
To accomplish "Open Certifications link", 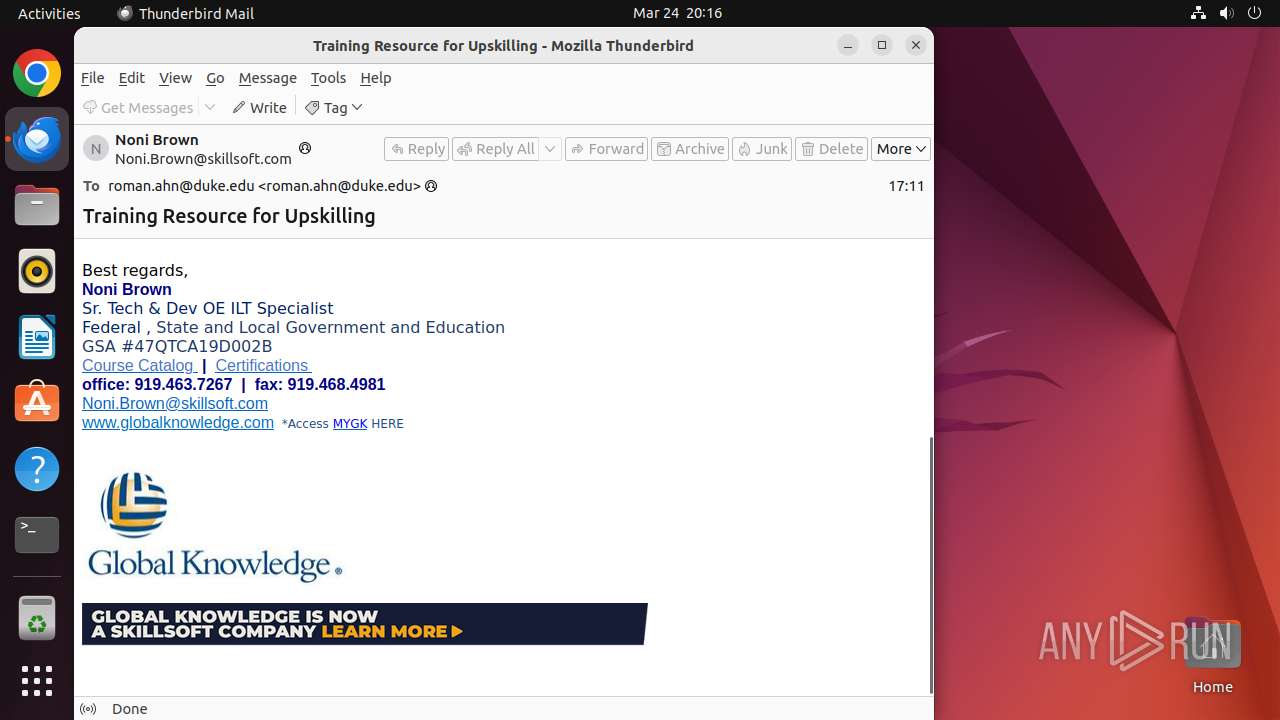I will pos(263,366).
